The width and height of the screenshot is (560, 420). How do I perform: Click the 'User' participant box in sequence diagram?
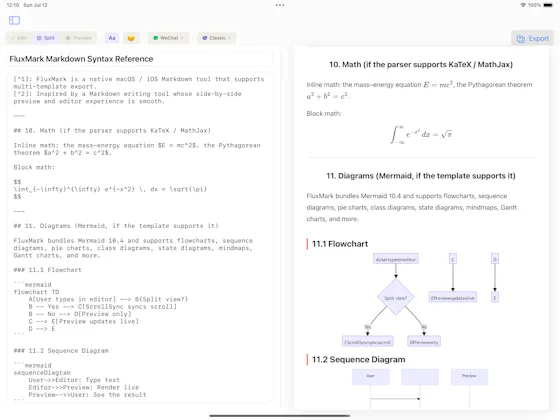370,377
